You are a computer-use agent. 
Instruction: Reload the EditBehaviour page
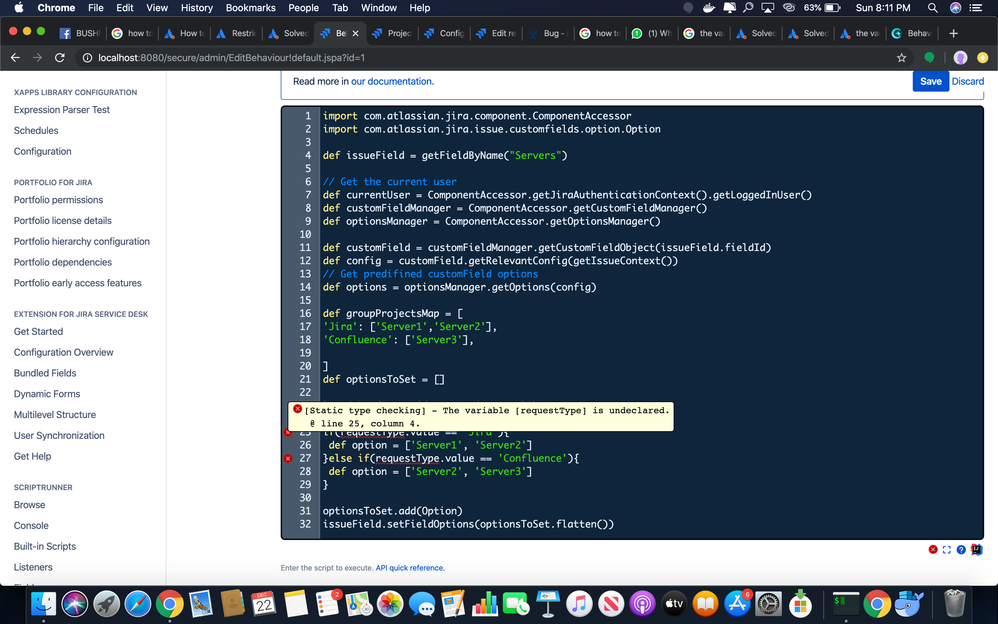click(x=61, y=58)
